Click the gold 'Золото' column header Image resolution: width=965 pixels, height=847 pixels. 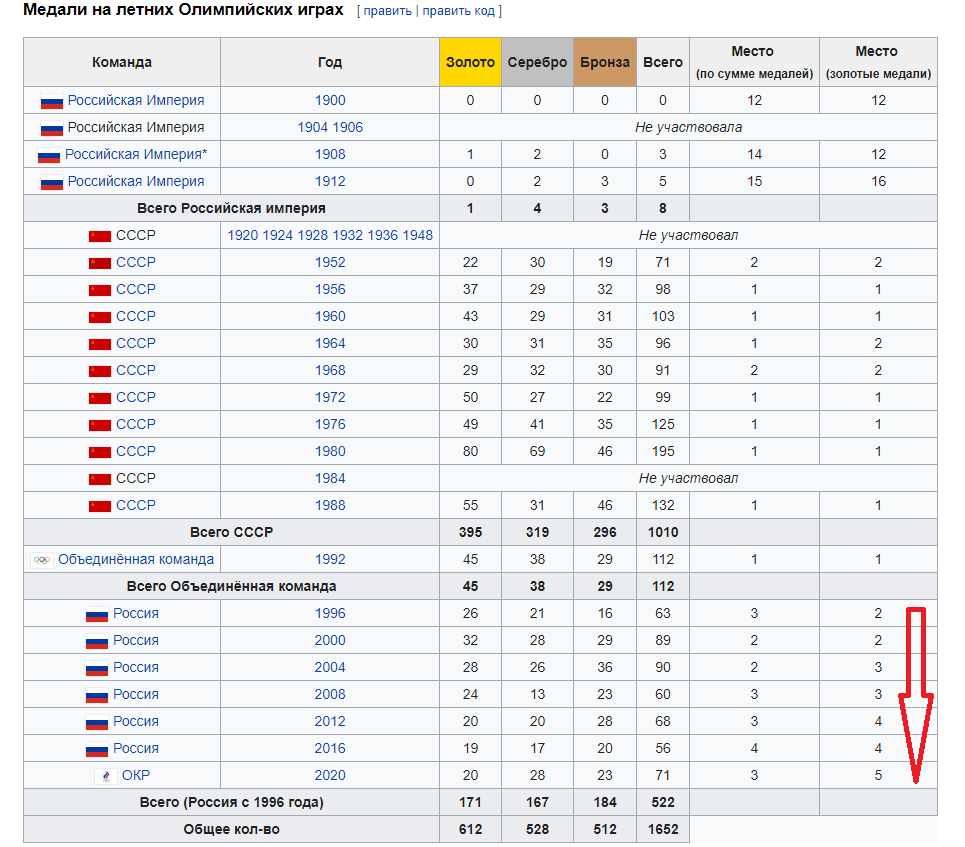(x=470, y=62)
